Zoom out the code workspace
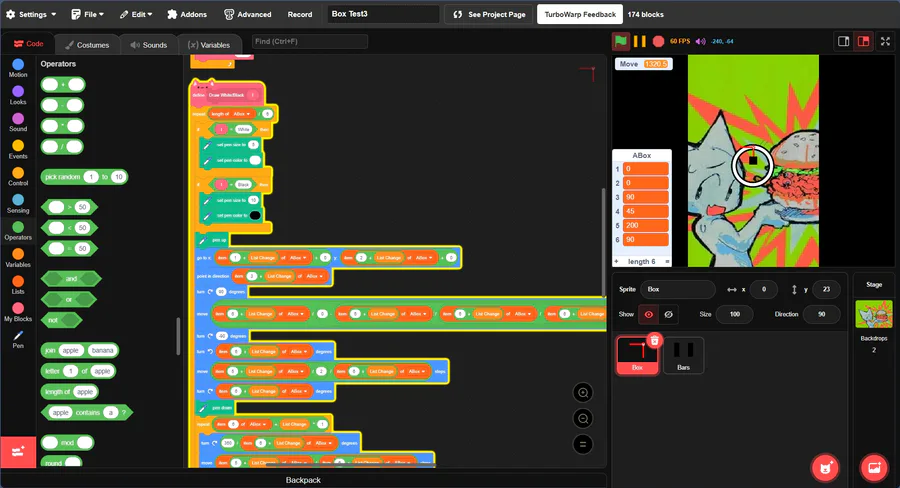 (x=583, y=419)
